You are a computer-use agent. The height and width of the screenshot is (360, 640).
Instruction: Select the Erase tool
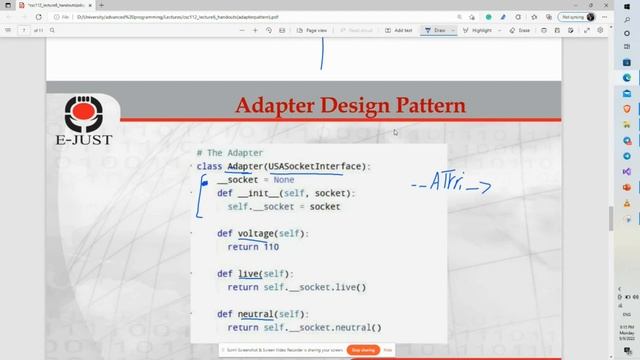(x=520, y=30)
